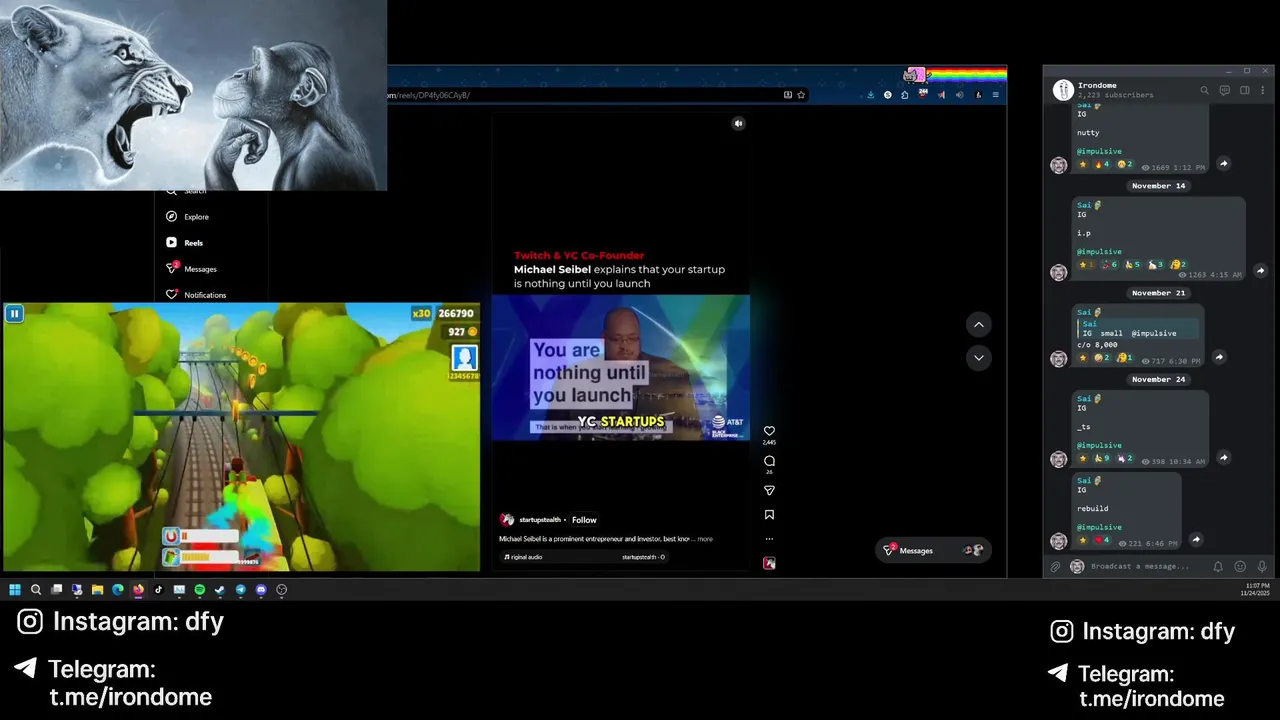
Task: Toggle the Telegram side panel icon
Action: click(1244, 90)
